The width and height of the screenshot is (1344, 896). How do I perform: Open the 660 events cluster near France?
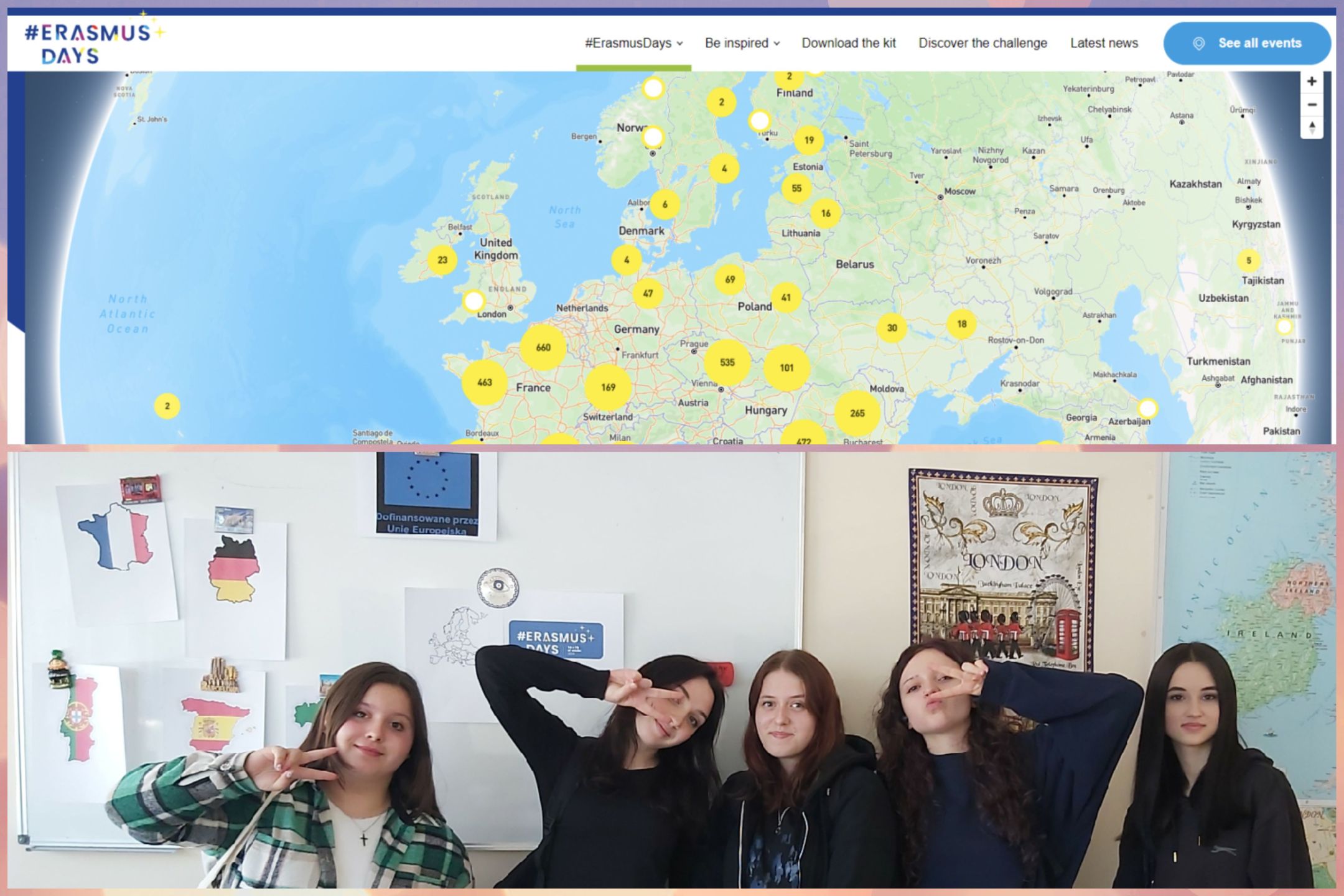pos(543,347)
